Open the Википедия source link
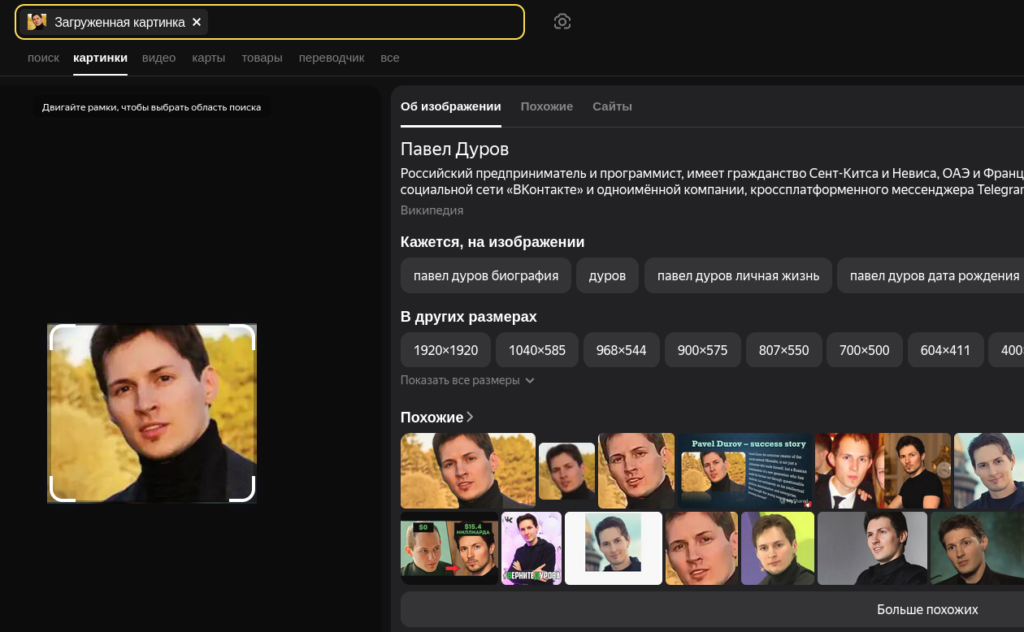 tap(431, 210)
